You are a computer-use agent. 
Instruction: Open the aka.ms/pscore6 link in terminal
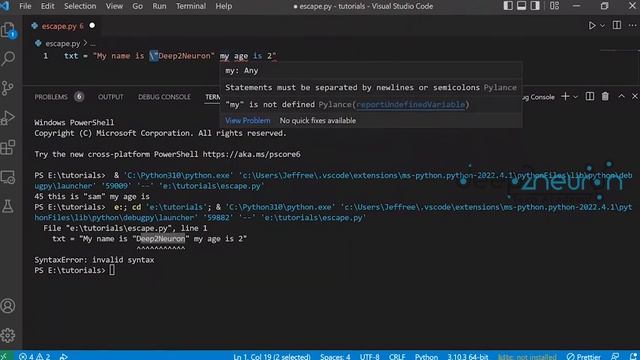click(251, 154)
